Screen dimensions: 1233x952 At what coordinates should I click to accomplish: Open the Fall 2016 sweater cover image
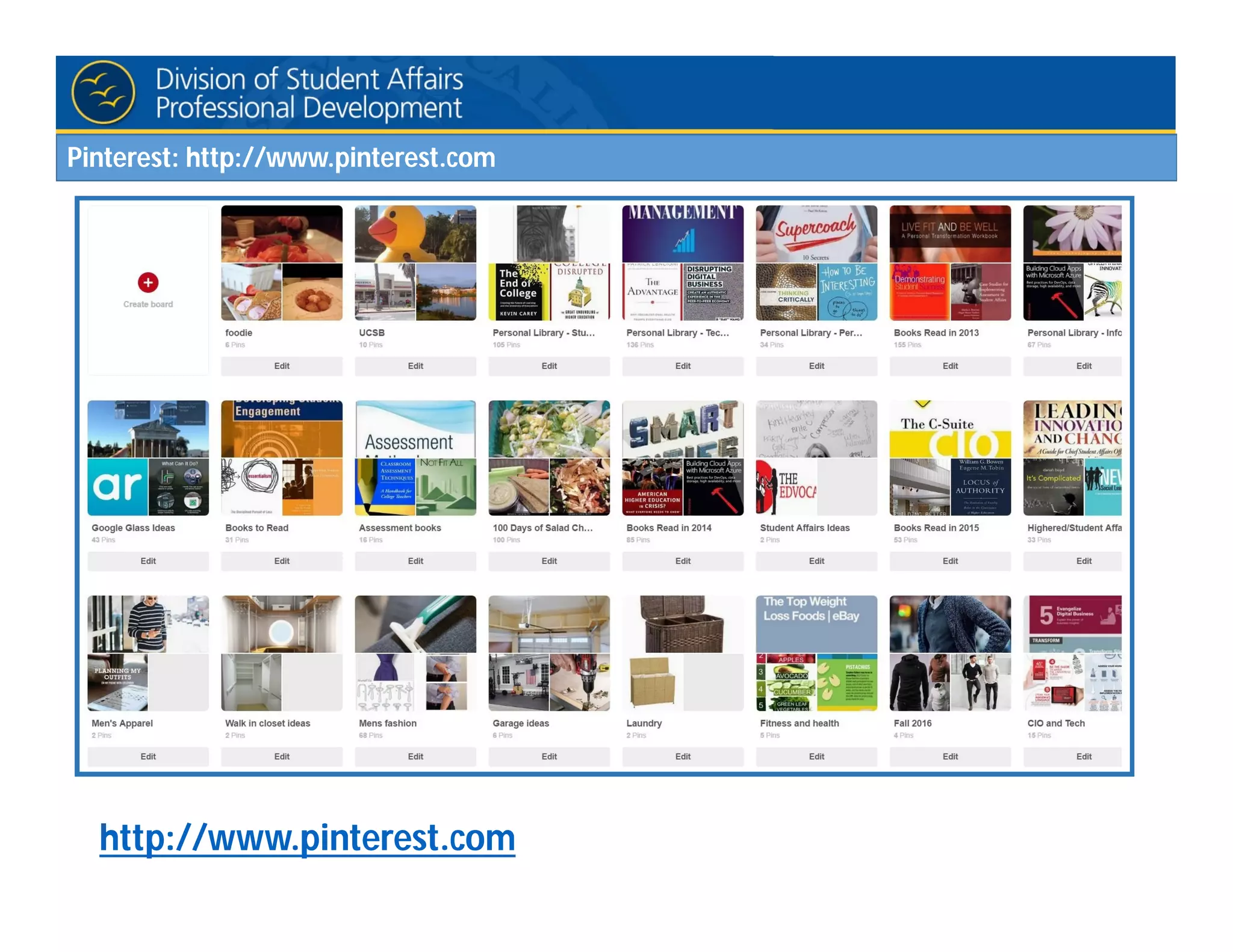click(950, 624)
